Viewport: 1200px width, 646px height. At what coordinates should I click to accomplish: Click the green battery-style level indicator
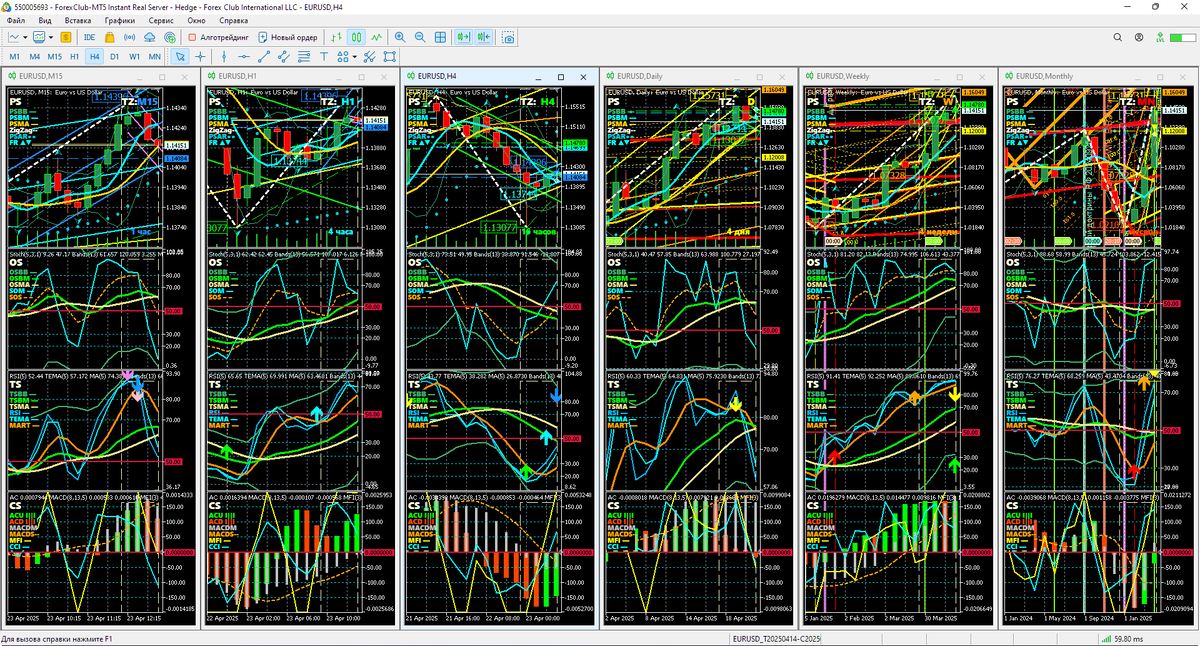tap(1183, 37)
